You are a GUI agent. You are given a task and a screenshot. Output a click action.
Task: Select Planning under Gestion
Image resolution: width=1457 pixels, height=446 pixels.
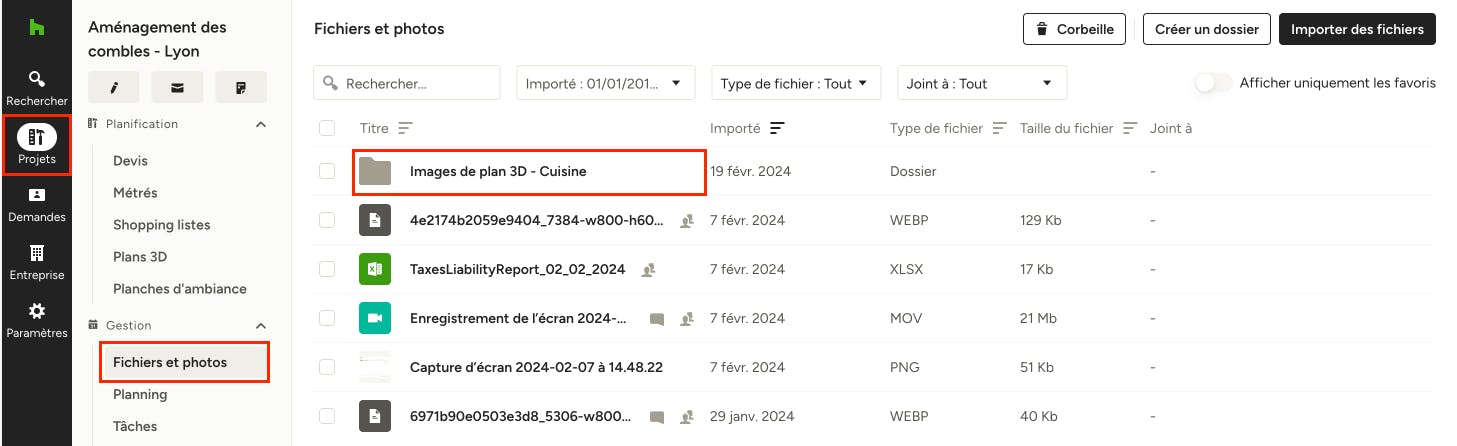tap(140, 394)
